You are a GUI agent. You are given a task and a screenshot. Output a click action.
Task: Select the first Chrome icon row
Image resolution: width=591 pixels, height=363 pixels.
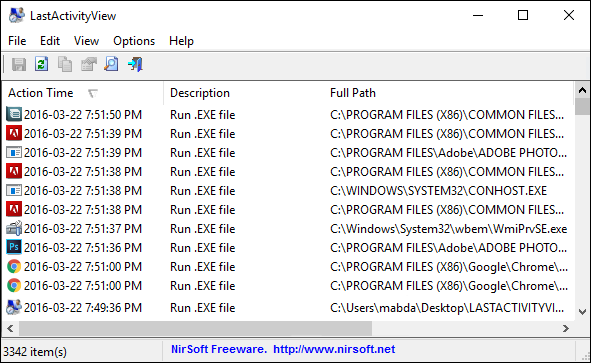288,267
